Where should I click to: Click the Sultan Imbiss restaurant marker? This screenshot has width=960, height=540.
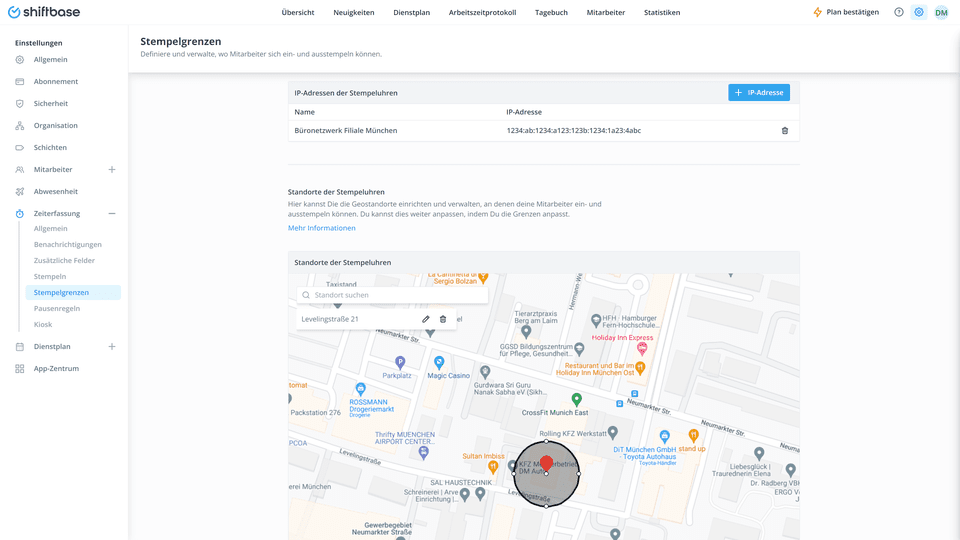pos(493,468)
